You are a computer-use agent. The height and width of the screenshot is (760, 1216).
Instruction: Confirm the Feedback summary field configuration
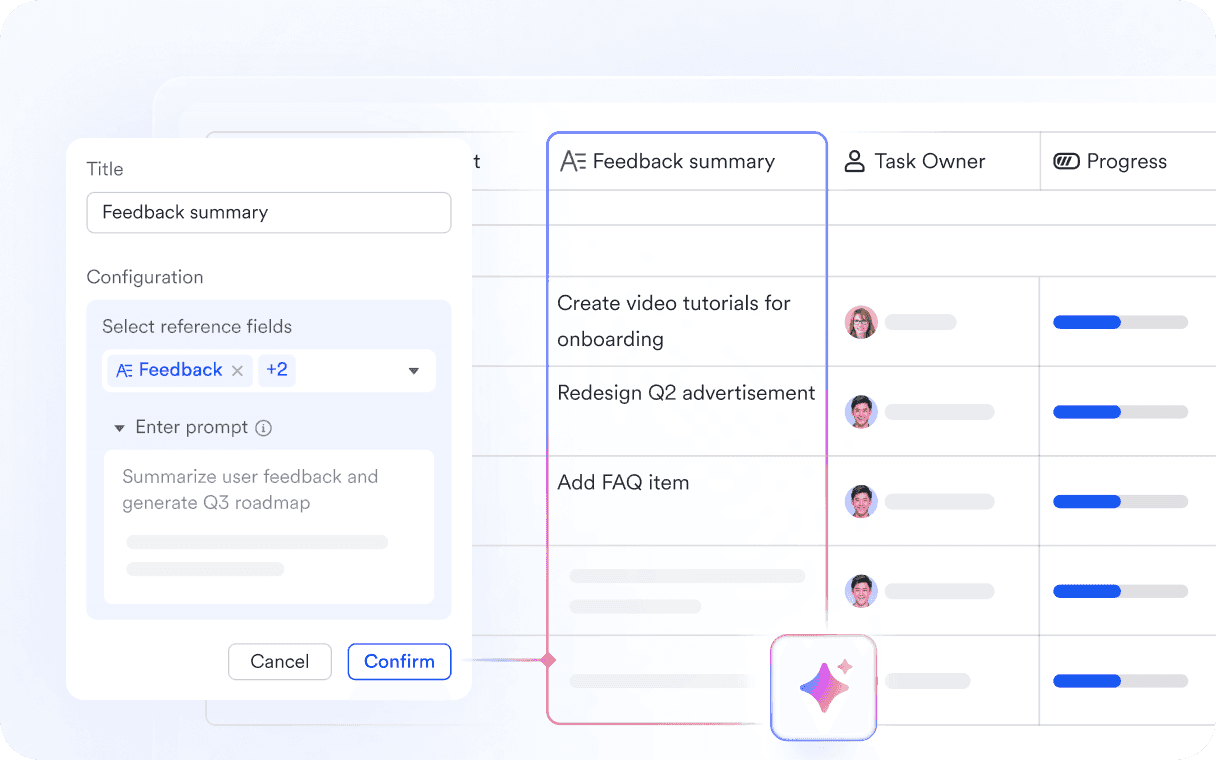[x=399, y=661]
